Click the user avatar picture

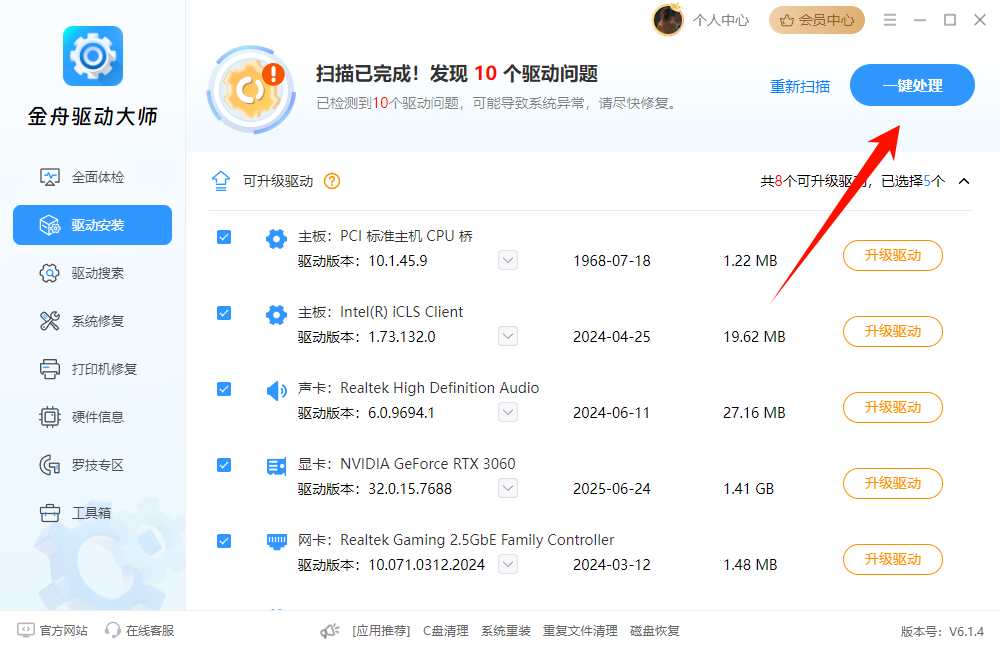click(668, 20)
